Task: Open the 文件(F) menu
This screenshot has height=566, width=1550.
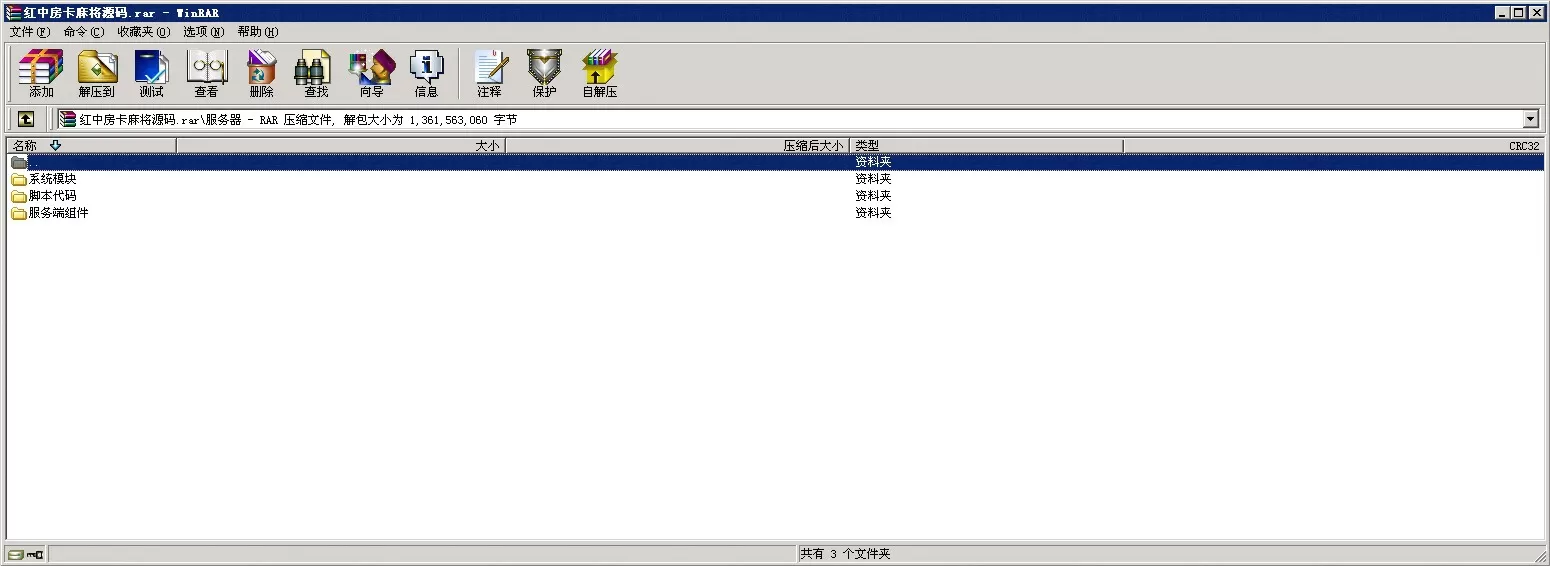Action: (29, 32)
